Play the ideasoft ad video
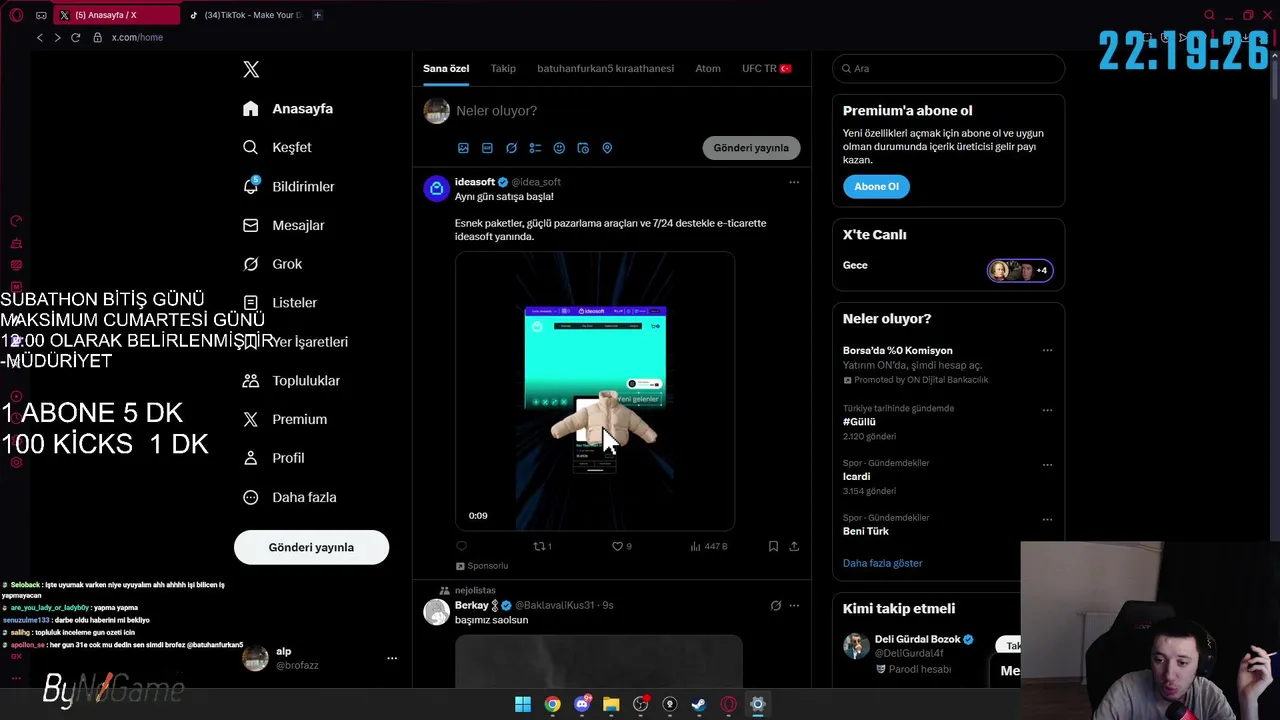Image resolution: width=1280 pixels, height=720 pixels. pos(595,391)
